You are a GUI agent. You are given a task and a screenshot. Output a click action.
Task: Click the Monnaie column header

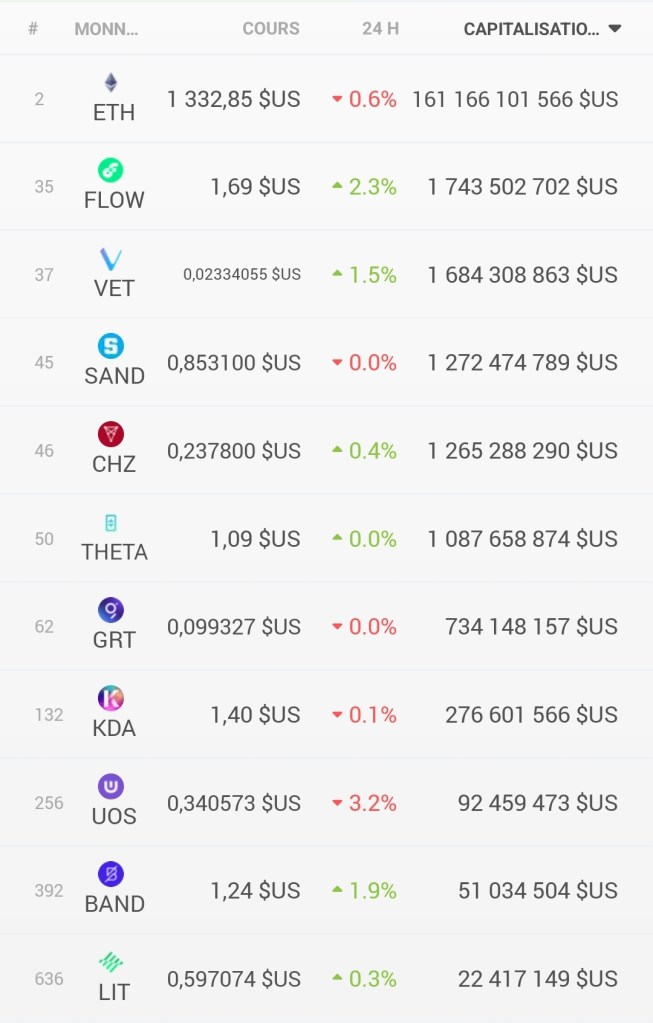[x=106, y=29]
